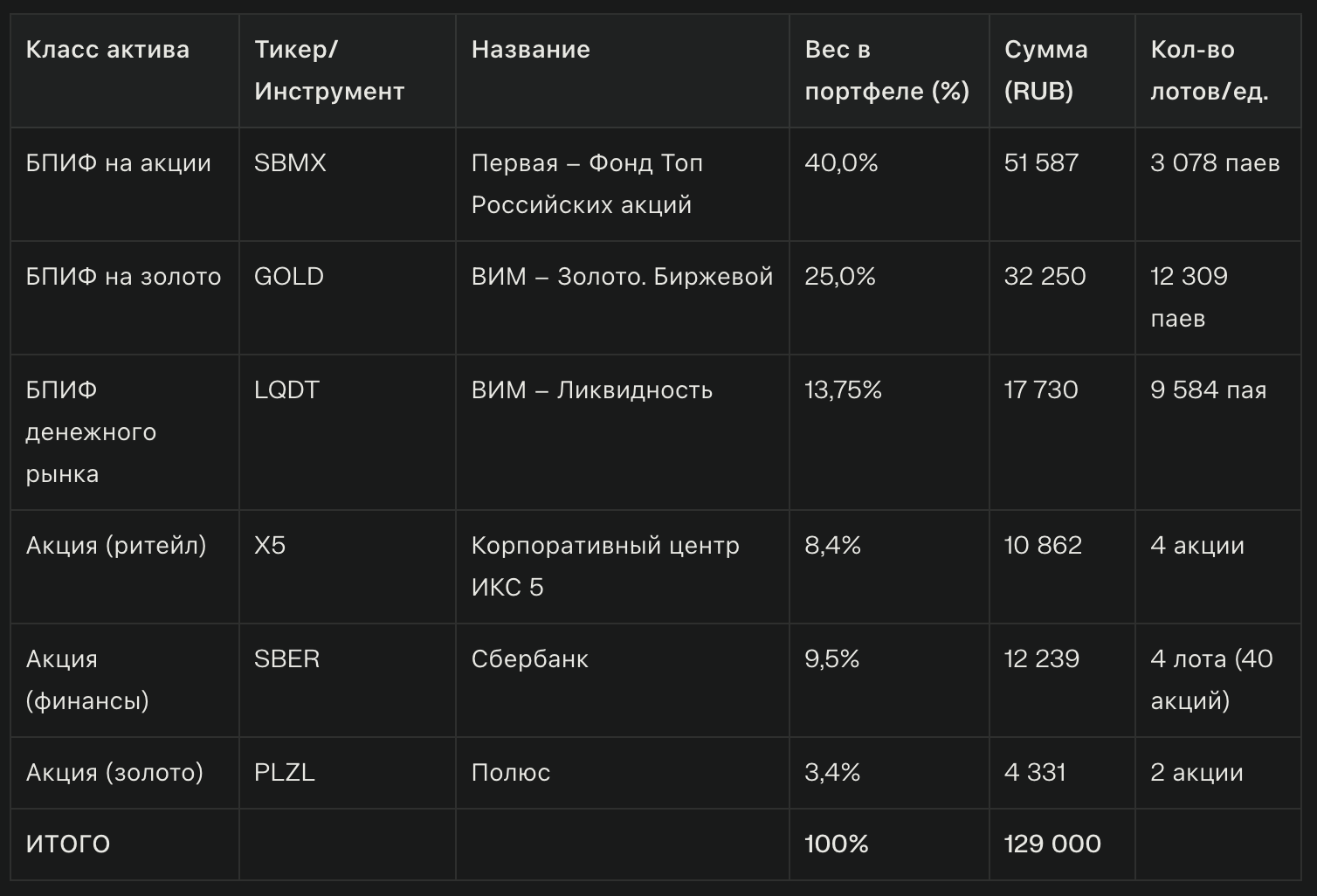Image resolution: width=1317 pixels, height=896 pixels.
Task: Click the SBER ticker cell
Action: pyautogui.click(x=287, y=659)
